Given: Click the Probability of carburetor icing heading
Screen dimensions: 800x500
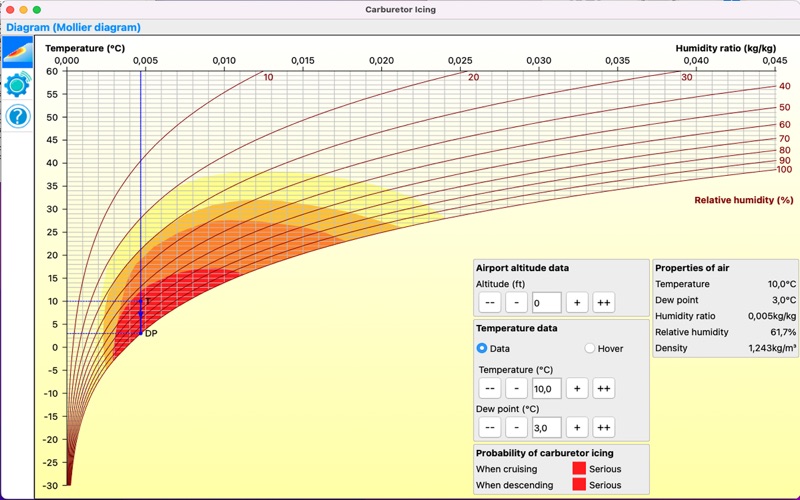Looking at the screenshot, I should click(x=545, y=453).
